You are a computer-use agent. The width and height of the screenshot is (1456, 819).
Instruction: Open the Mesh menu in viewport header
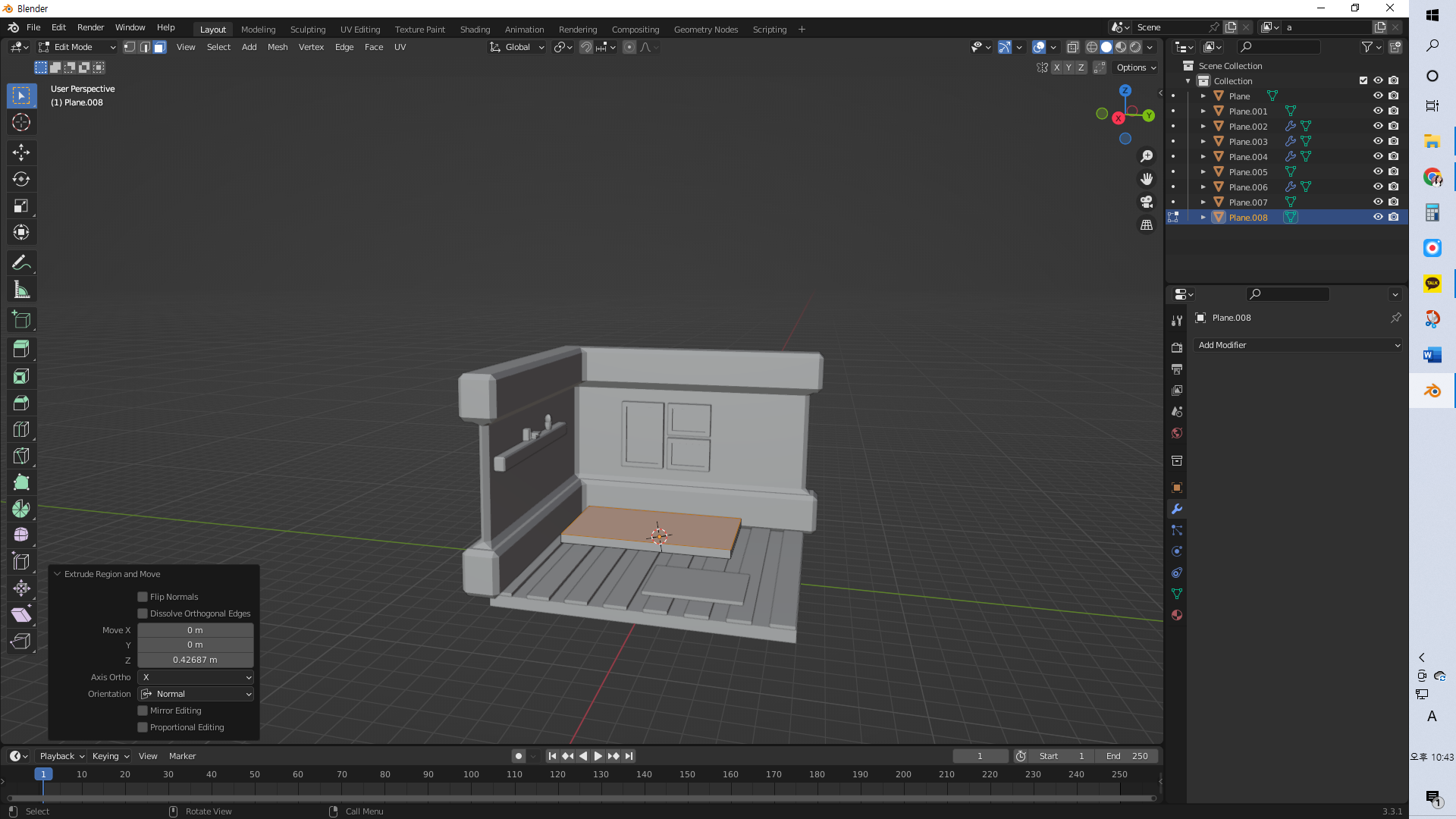coord(278,47)
